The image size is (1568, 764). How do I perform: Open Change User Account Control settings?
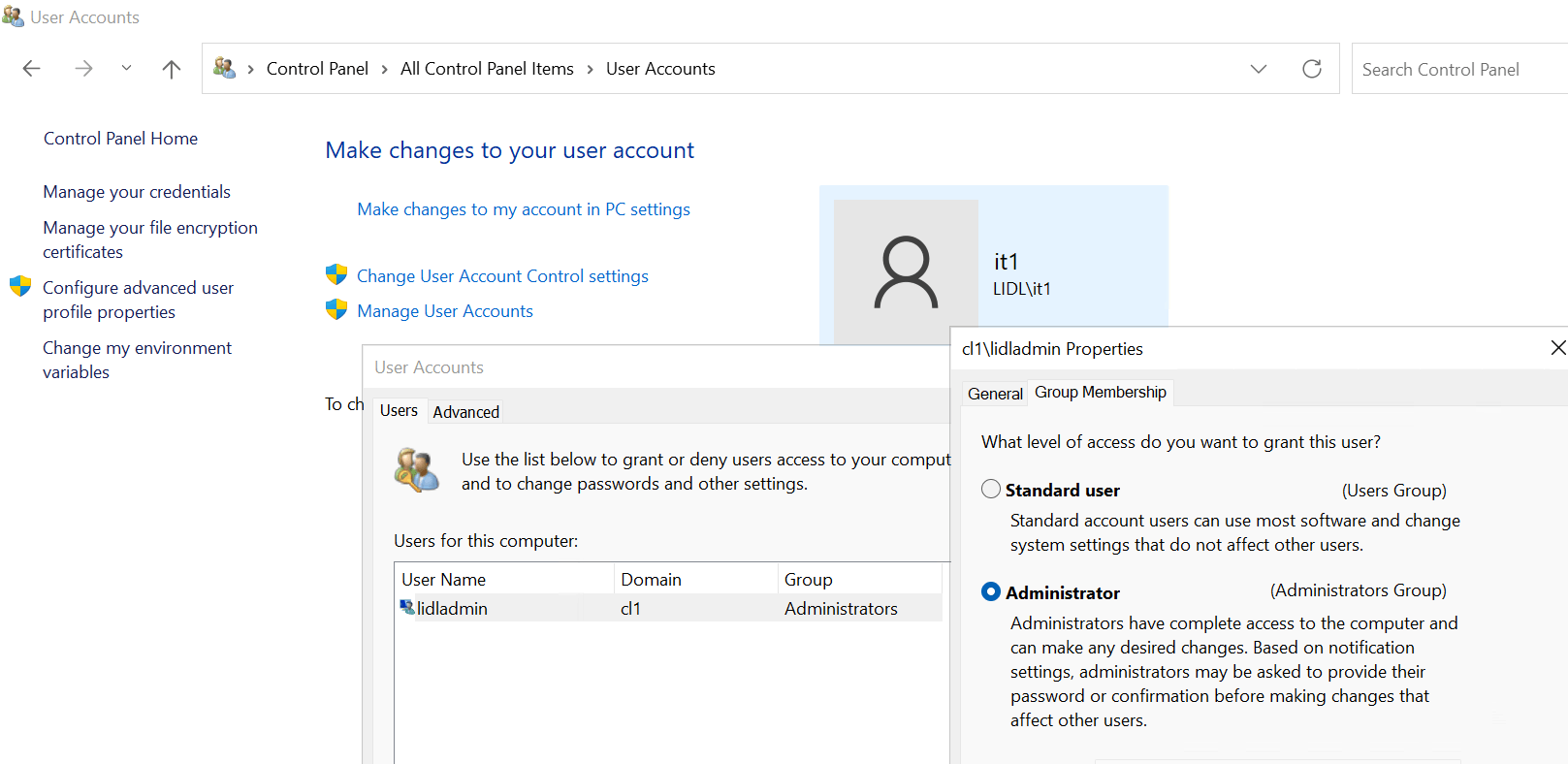coord(502,276)
